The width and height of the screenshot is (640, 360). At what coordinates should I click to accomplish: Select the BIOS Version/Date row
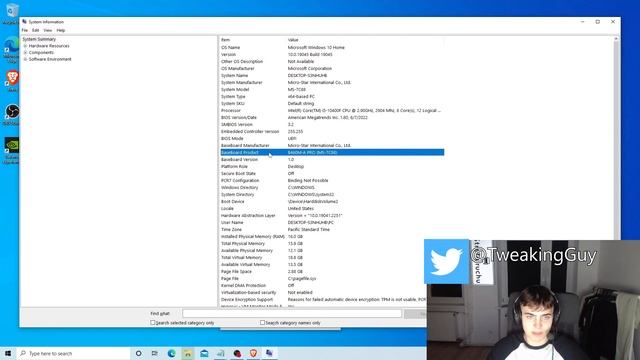pos(332,118)
